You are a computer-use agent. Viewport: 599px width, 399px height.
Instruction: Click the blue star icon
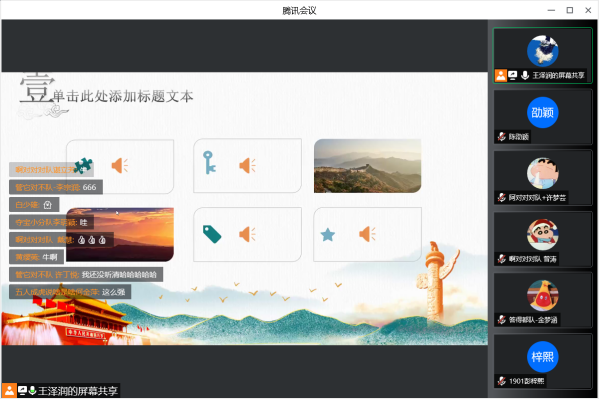click(328, 234)
